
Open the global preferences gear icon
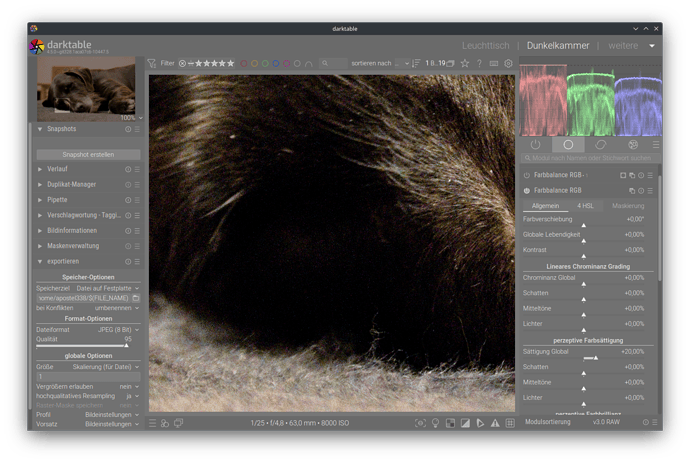508,63
